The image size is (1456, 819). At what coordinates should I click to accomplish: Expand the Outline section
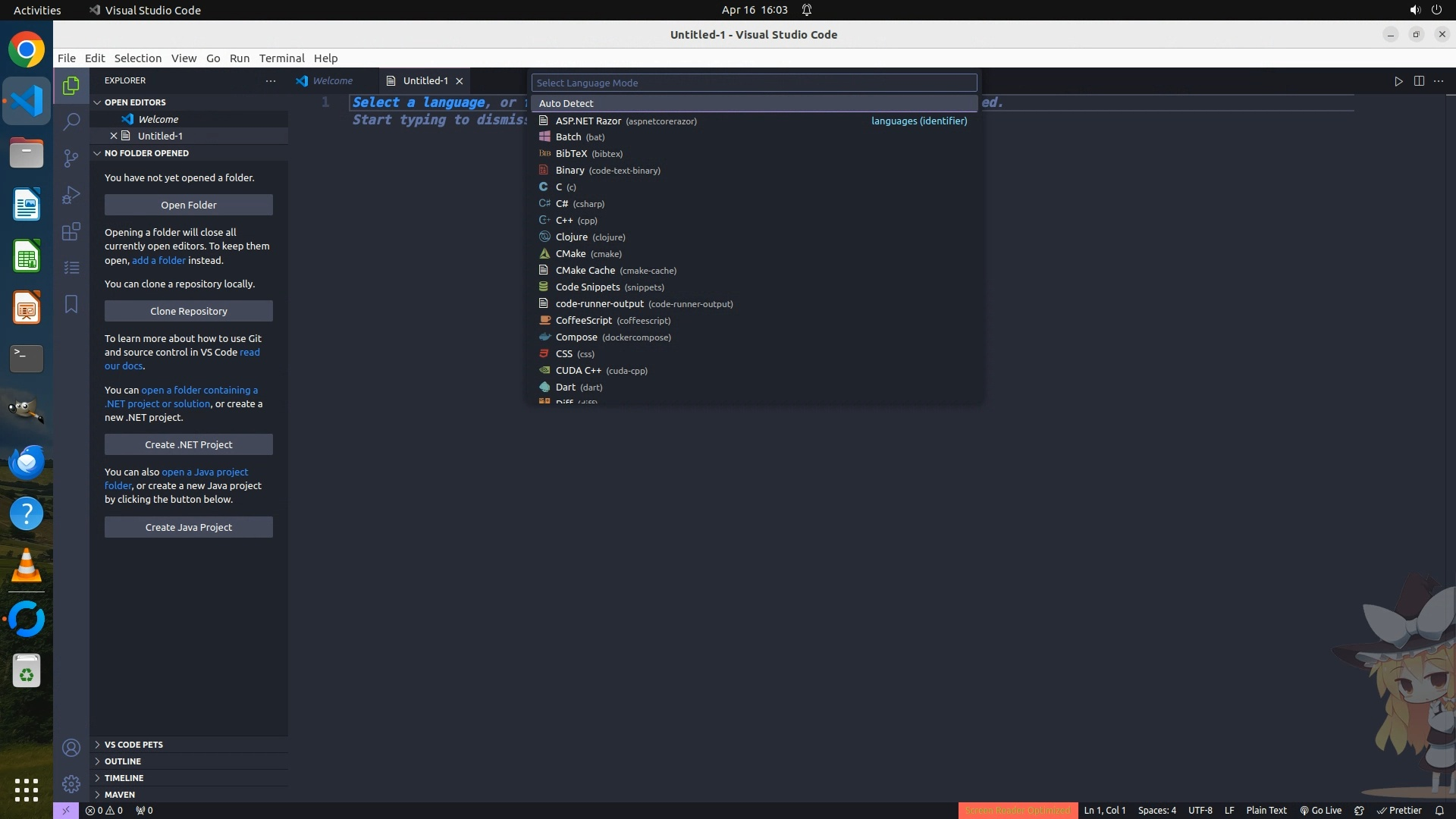123,761
